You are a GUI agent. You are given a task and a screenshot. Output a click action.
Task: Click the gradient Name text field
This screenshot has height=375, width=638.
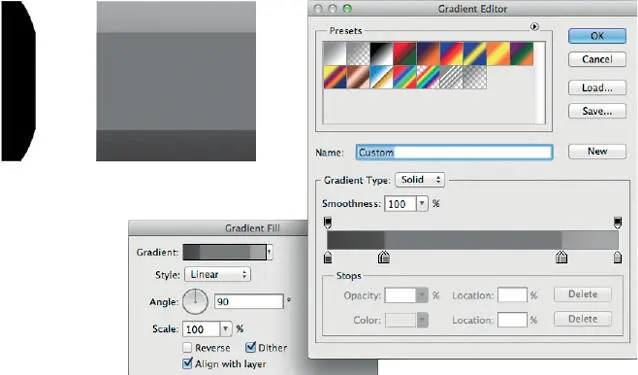(454, 153)
